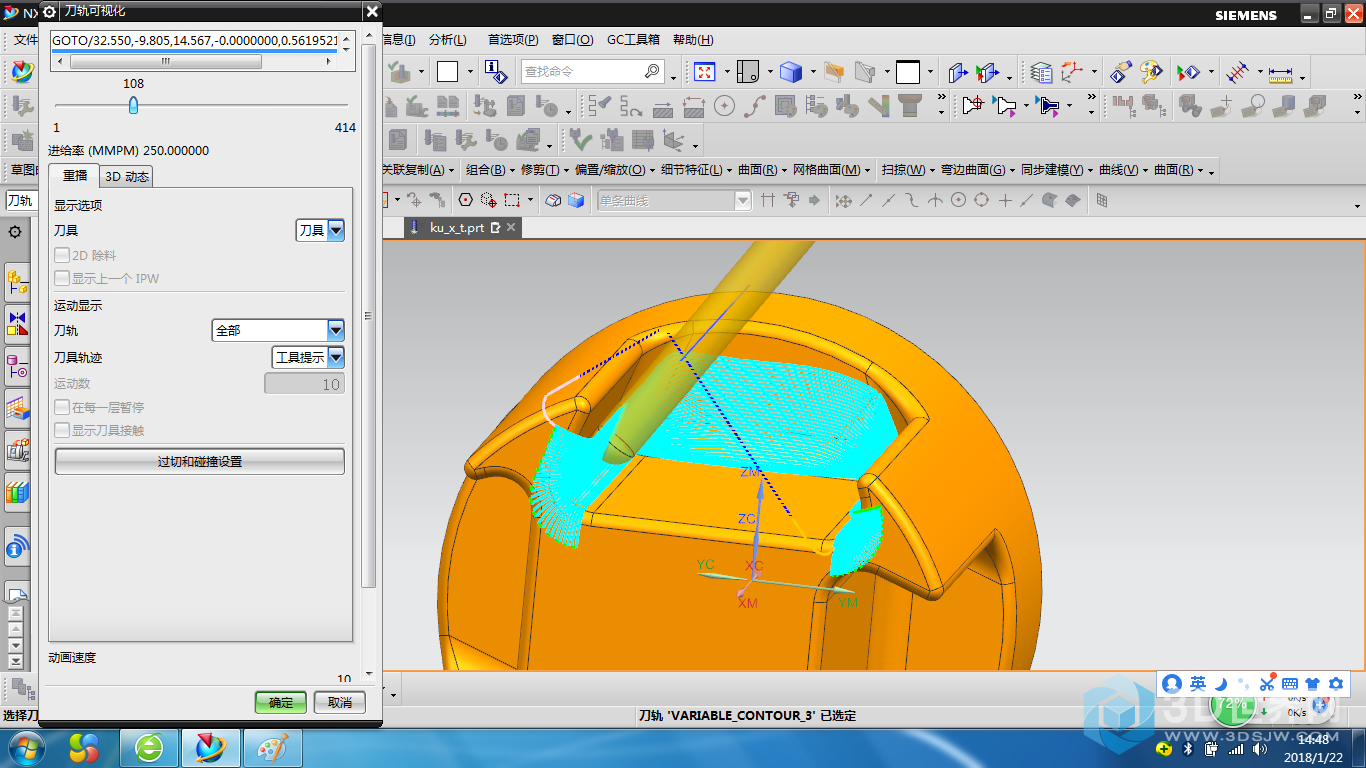The image size is (1366, 768).
Task: Open the Assembly Navigator sidebar icon
Action: [x=17, y=283]
